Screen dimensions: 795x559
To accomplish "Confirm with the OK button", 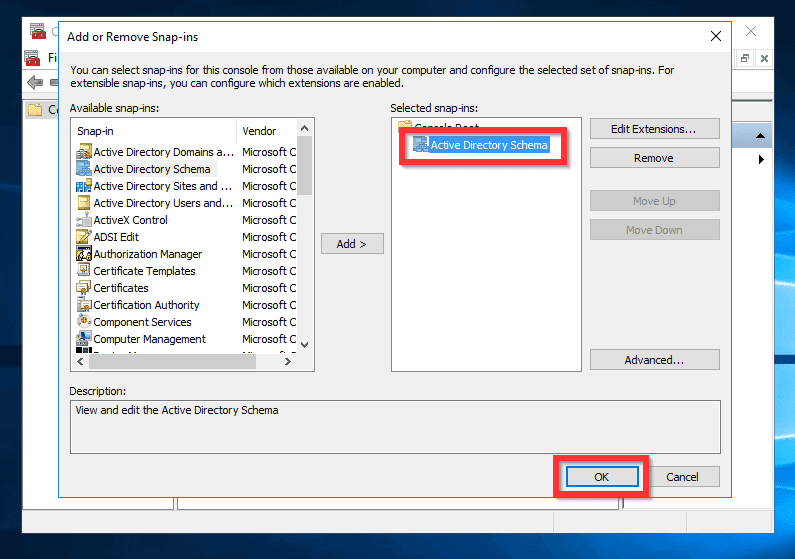I will click(602, 476).
